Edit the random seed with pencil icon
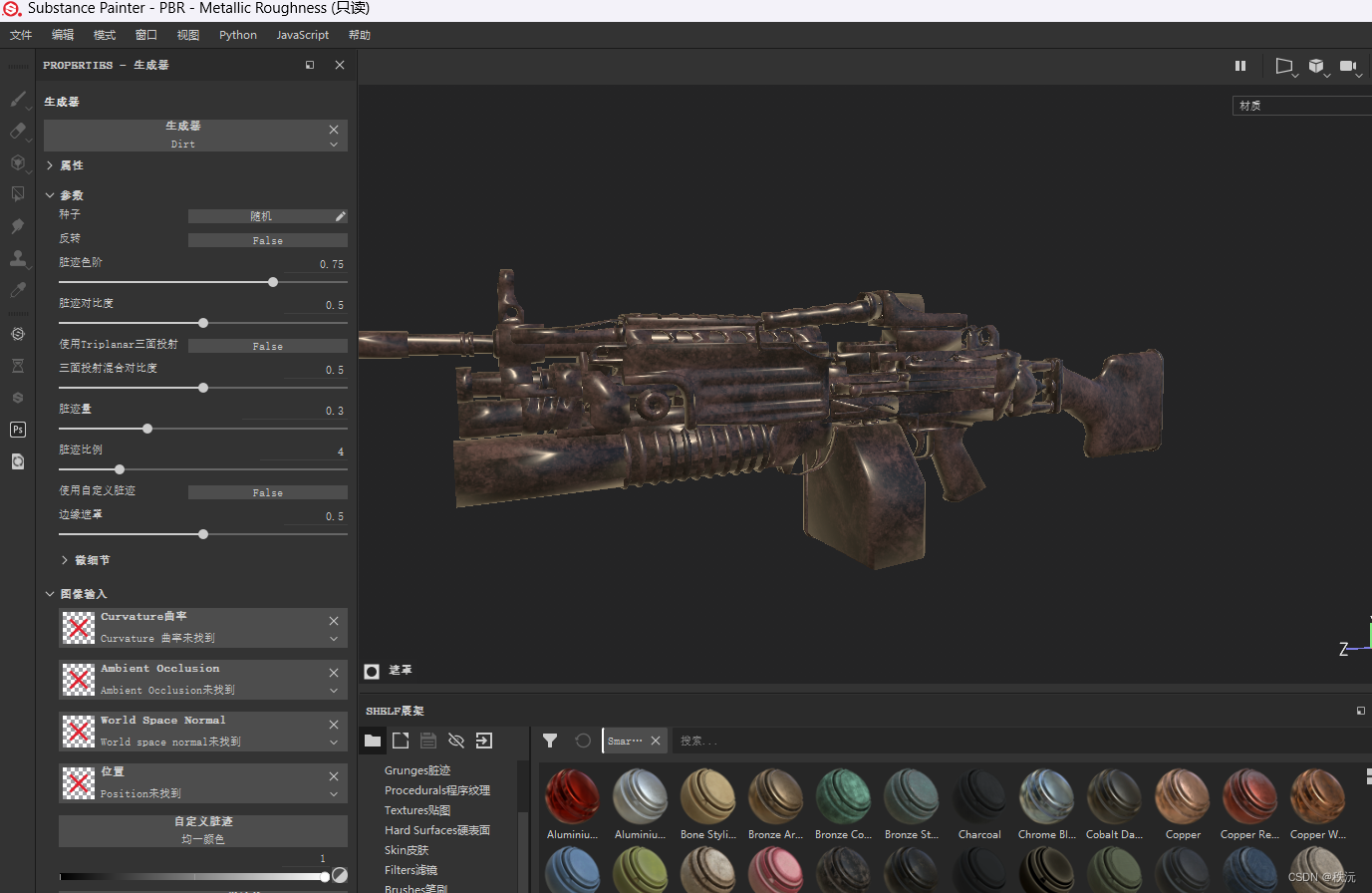The height and width of the screenshot is (893, 1372). click(340, 216)
